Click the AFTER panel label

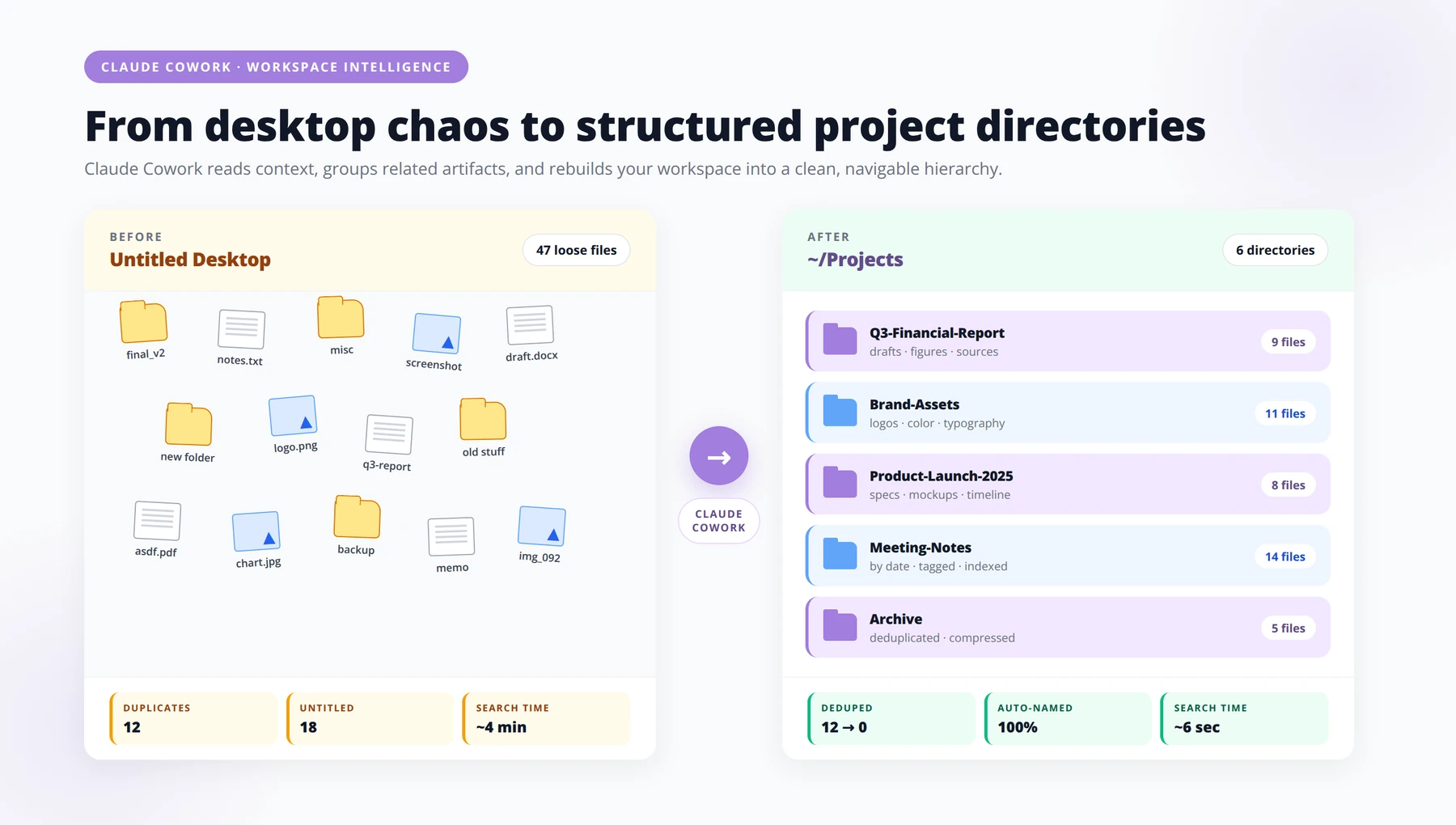[x=828, y=237]
